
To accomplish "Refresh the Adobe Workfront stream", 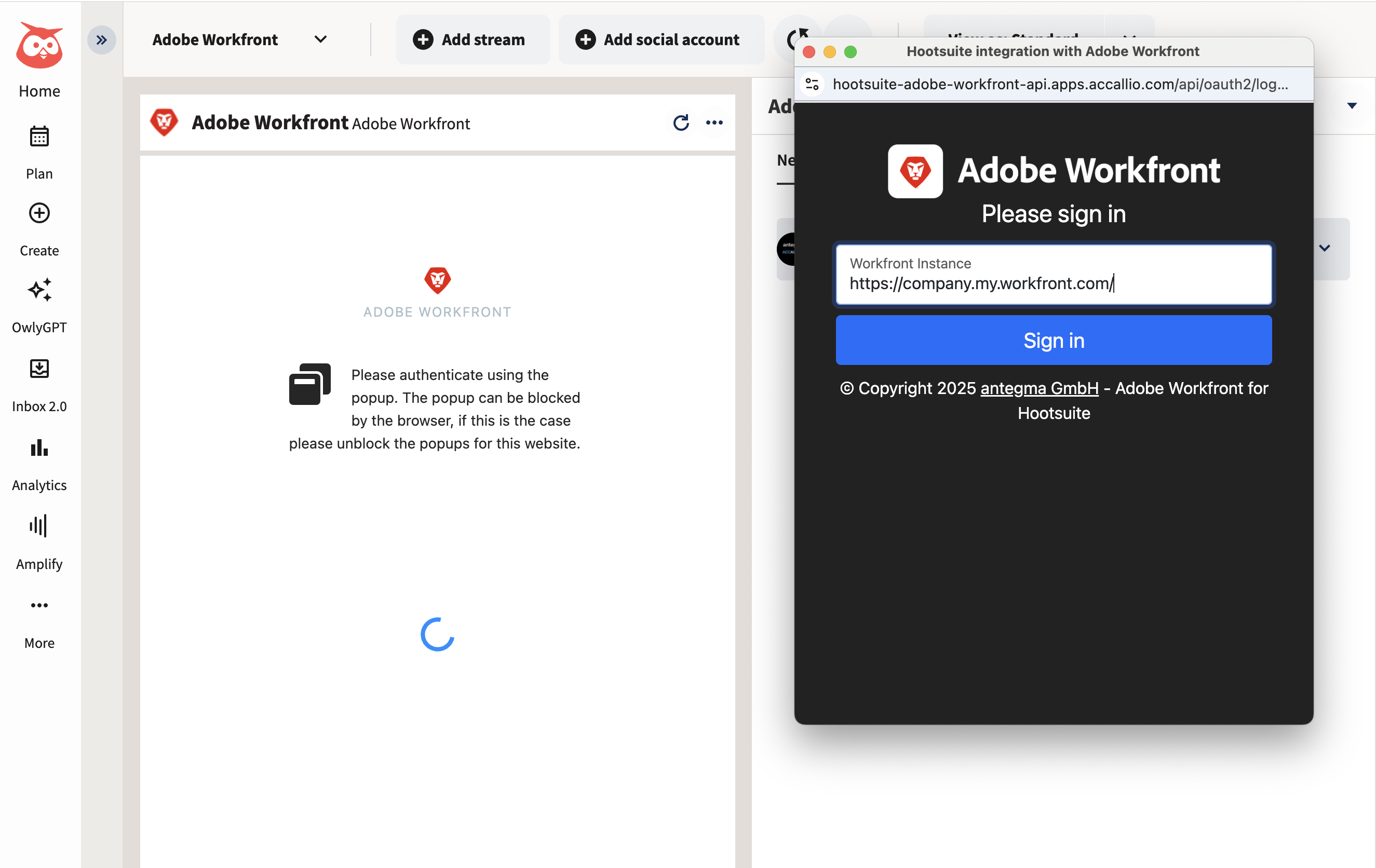I will pyautogui.click(x=681, y=123).
